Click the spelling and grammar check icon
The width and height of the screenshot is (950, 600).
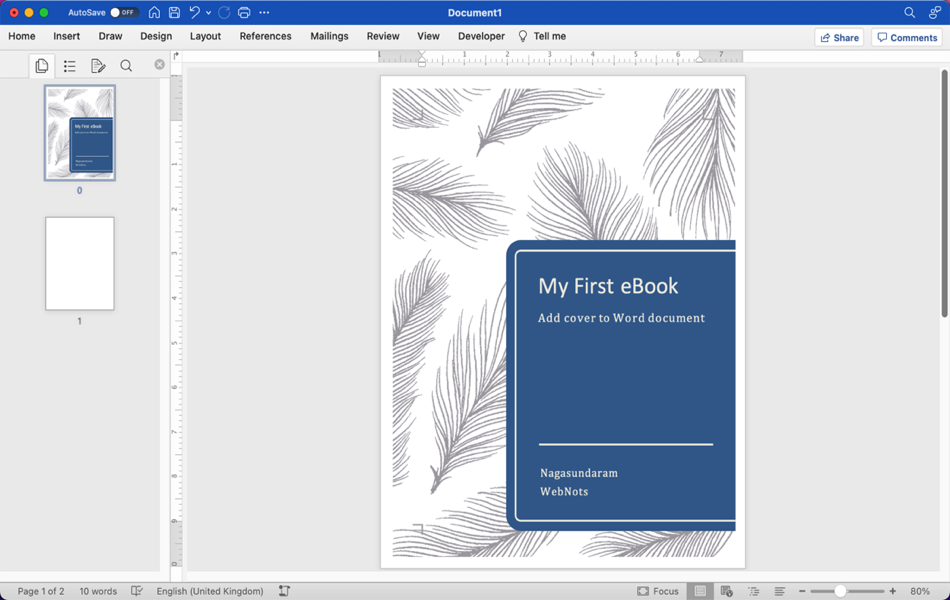pos(137,591)
